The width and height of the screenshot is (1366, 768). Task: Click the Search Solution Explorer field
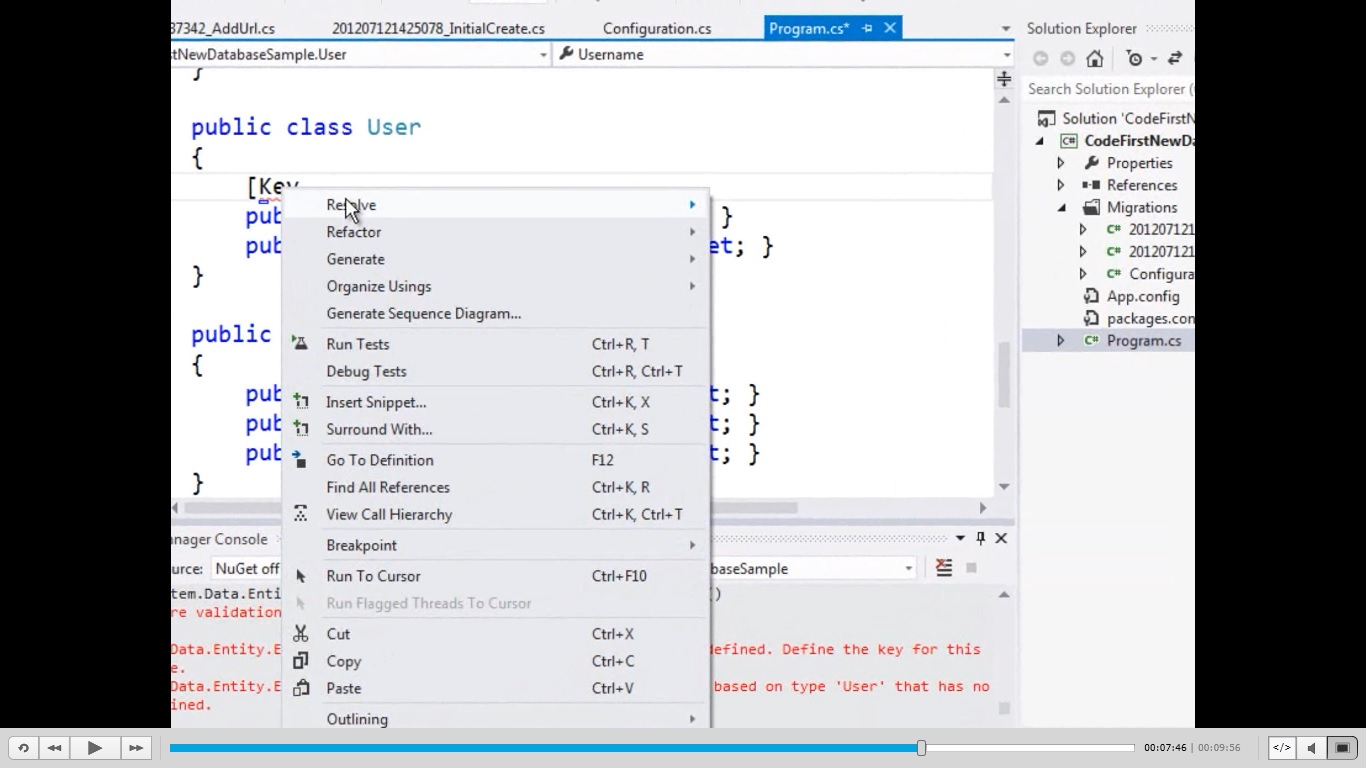1108,89
